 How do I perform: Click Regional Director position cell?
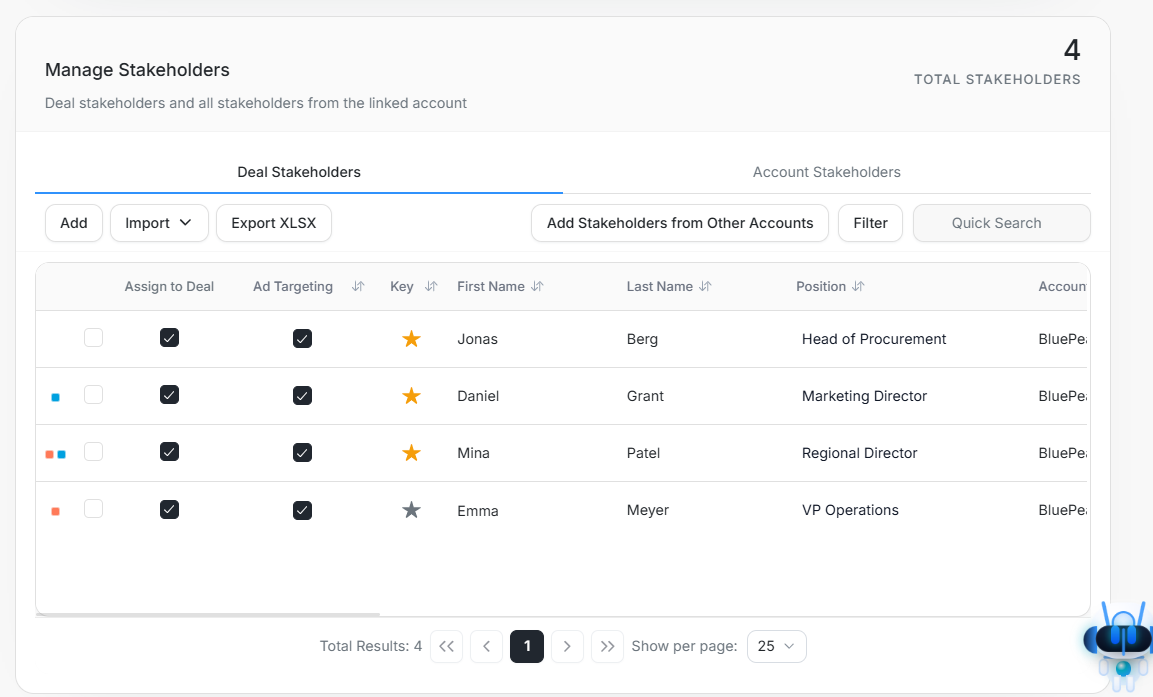(x=860, y=453)
